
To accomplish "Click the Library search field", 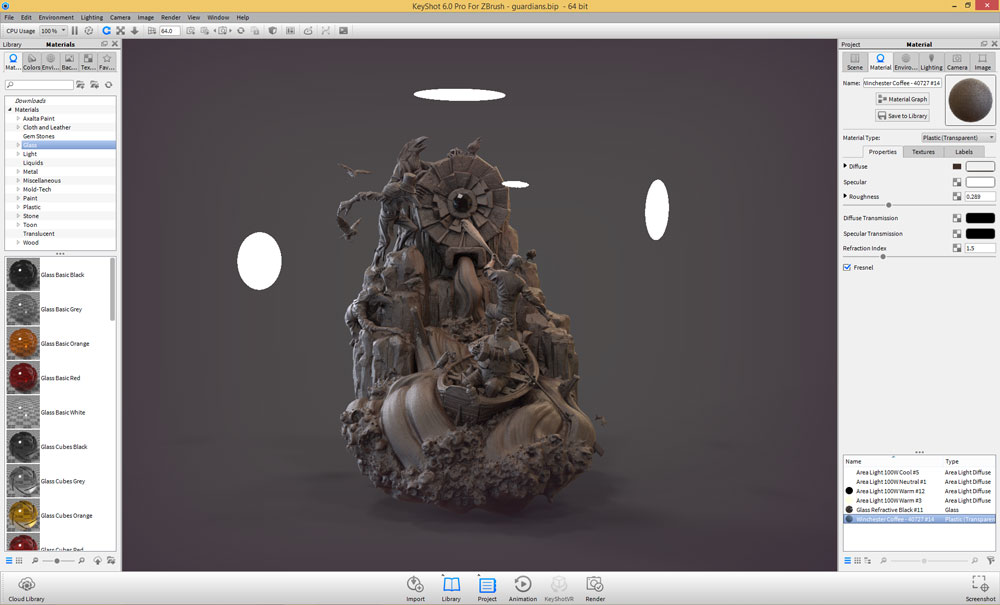I will point(40,85).
